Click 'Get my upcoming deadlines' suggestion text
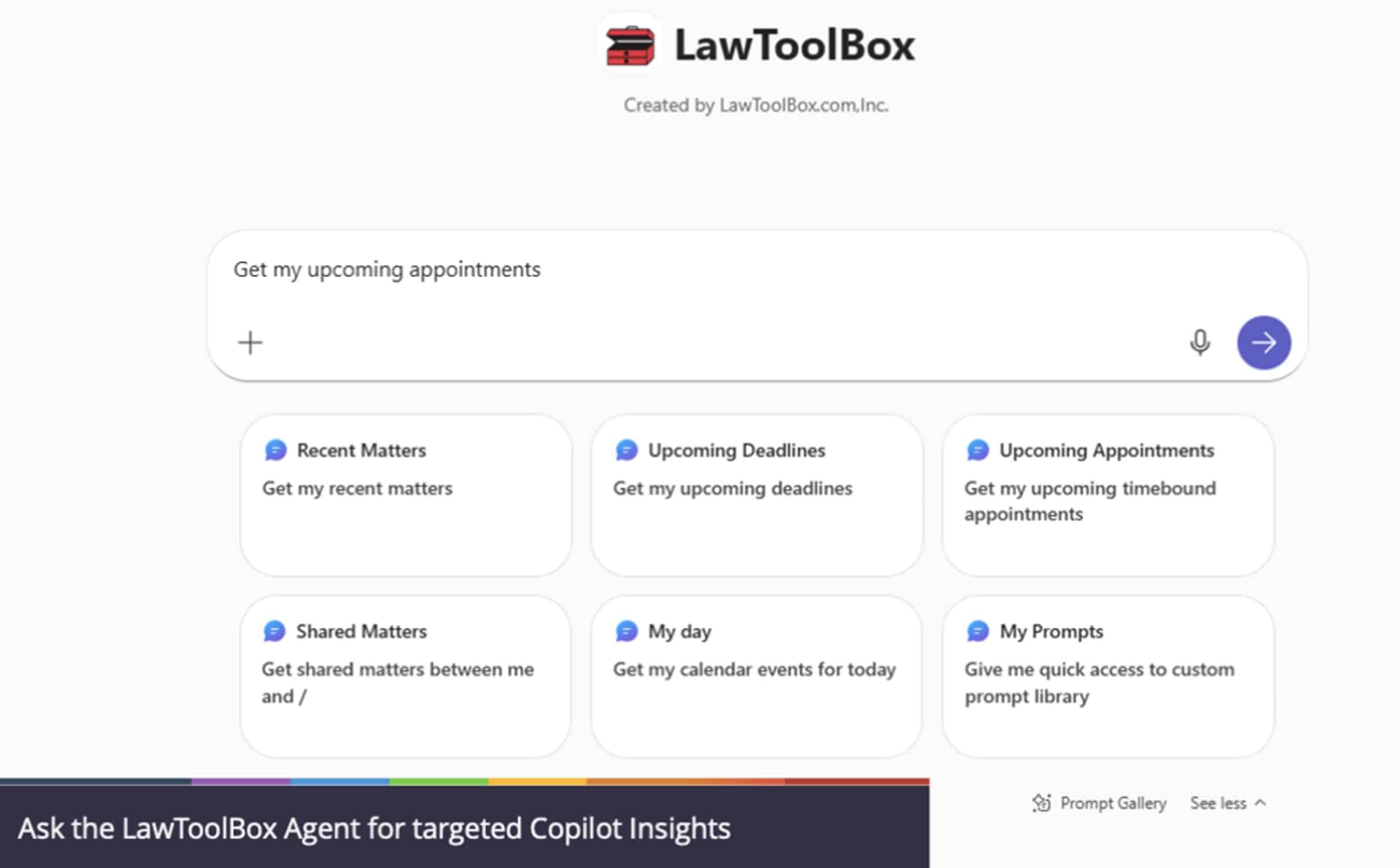The width and height of the screenshot is (1400, 868). click(732, 488)
